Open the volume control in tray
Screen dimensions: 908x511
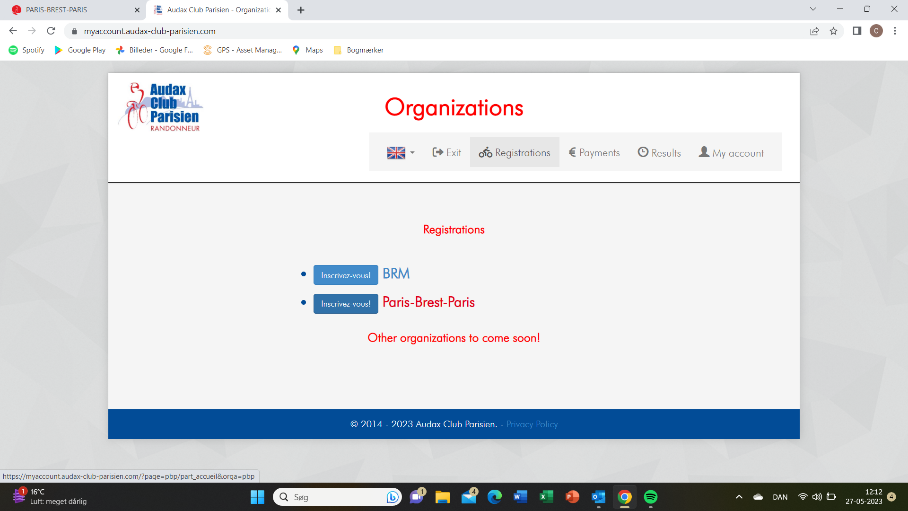coord(817,497)
